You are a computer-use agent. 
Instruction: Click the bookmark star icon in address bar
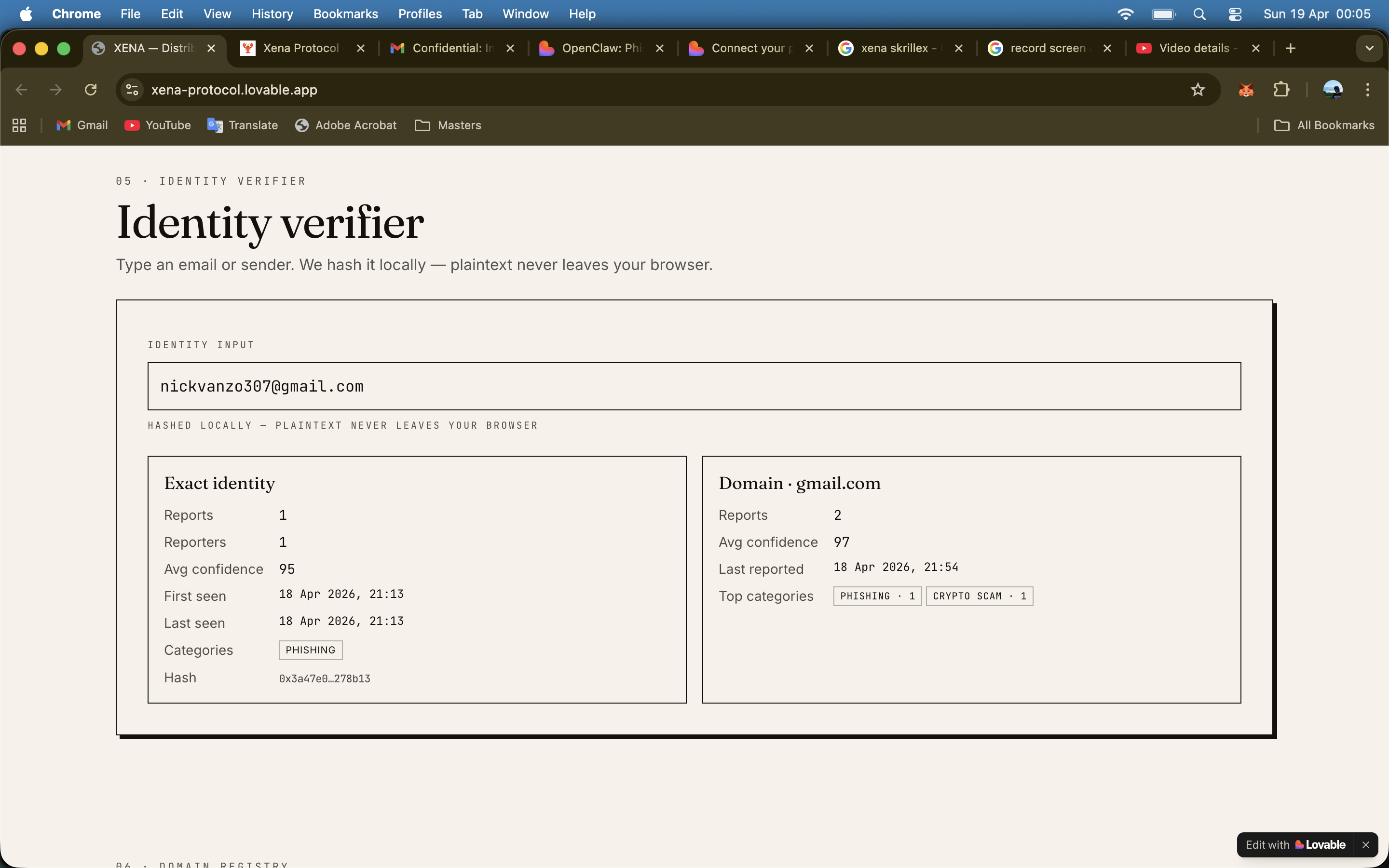tap(1198, 90)
